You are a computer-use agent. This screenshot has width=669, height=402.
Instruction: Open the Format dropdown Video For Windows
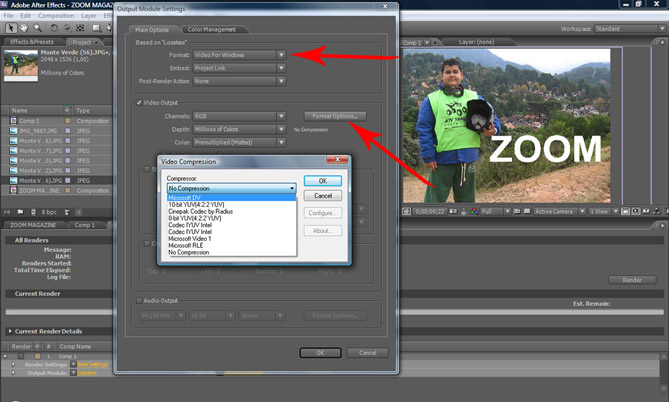(239, 54)
